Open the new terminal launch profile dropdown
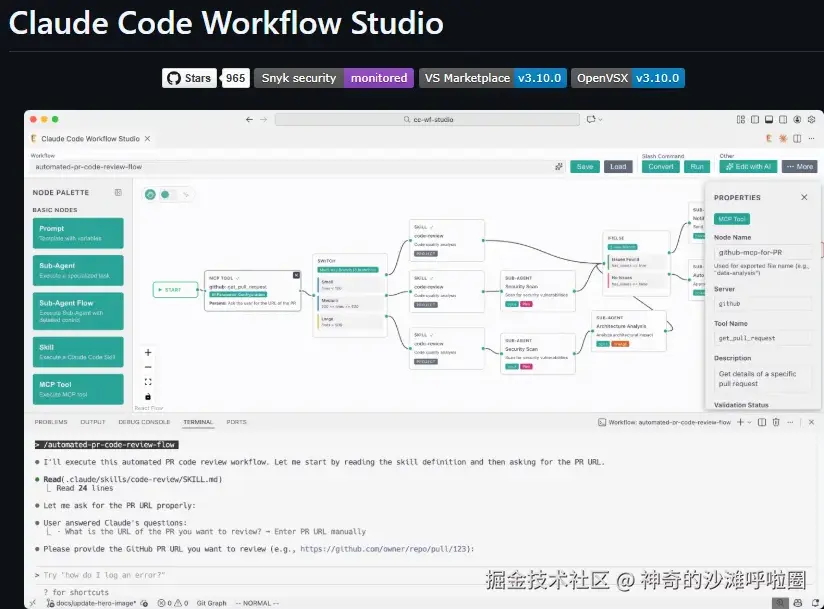The image size is (824, 609). (x=749, y=422)
